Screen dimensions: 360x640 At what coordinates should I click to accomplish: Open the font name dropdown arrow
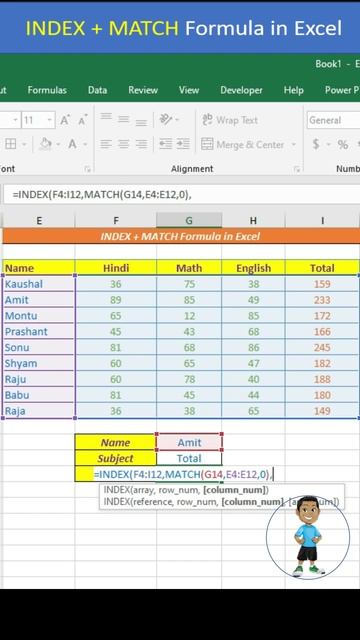coord(16,120)
